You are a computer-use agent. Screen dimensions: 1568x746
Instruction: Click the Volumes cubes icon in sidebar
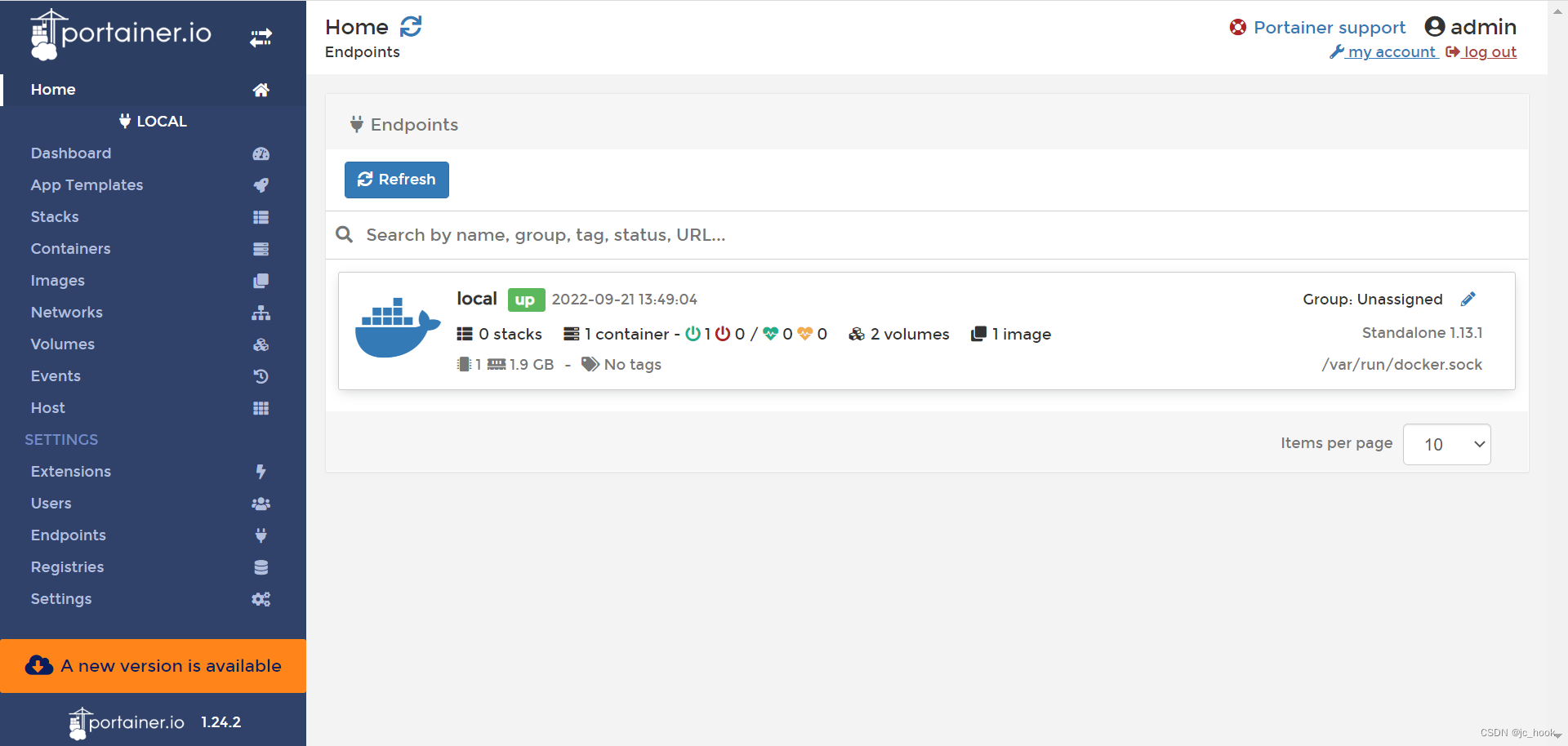[261, 344]
